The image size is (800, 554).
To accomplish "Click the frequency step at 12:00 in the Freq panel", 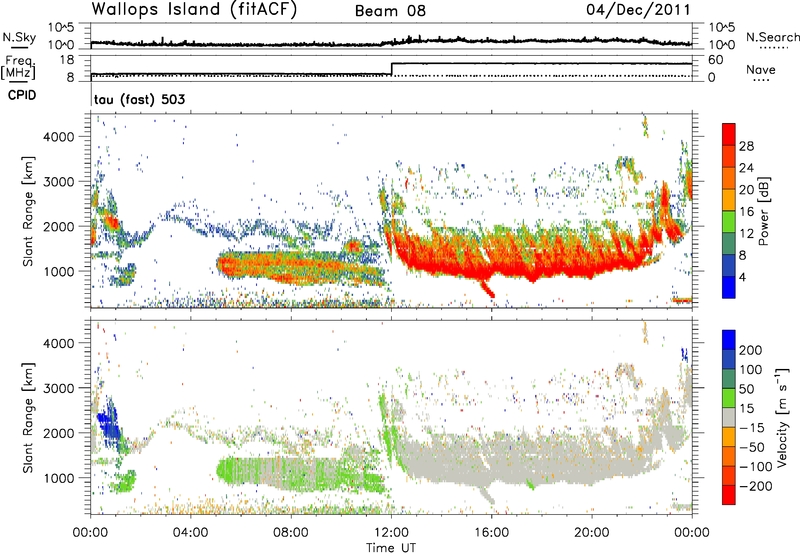I will (391, 69).
